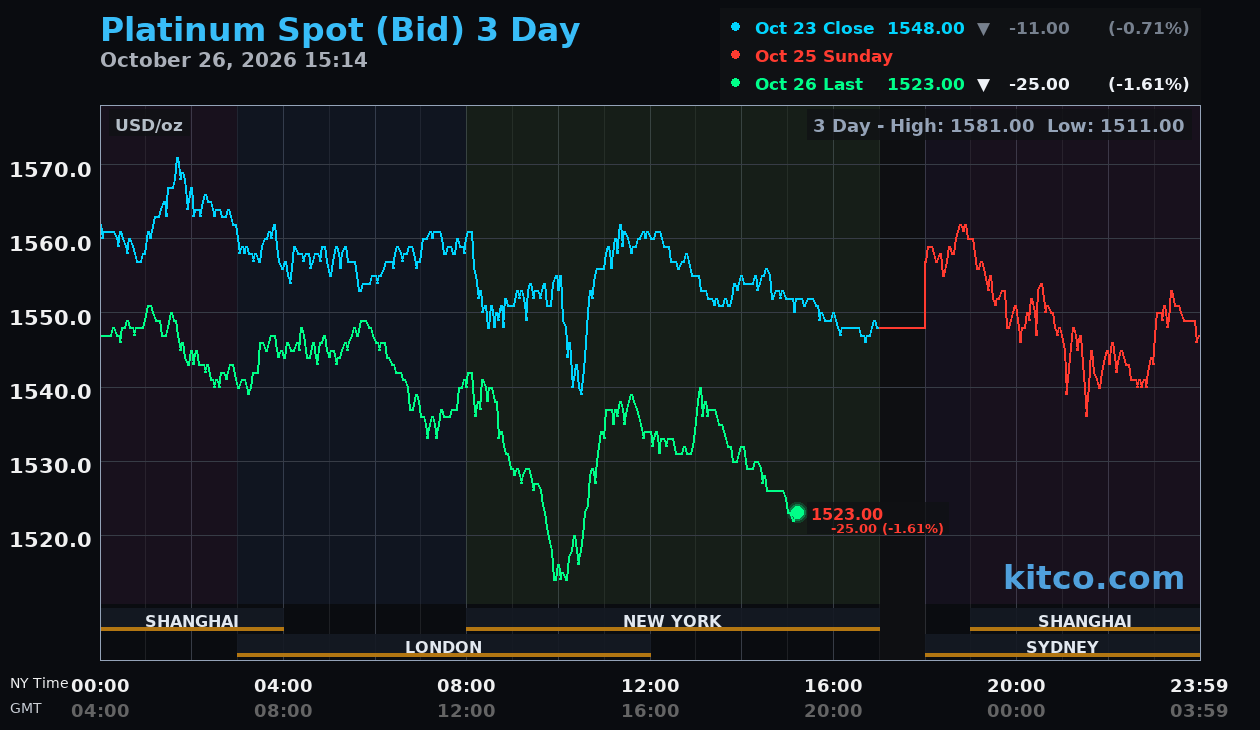Click the glowing green current price marker

[797, 512]
